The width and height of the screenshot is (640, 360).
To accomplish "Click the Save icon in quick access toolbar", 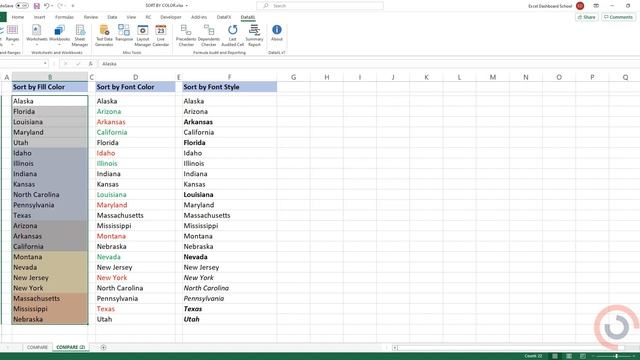I will 36,6.
